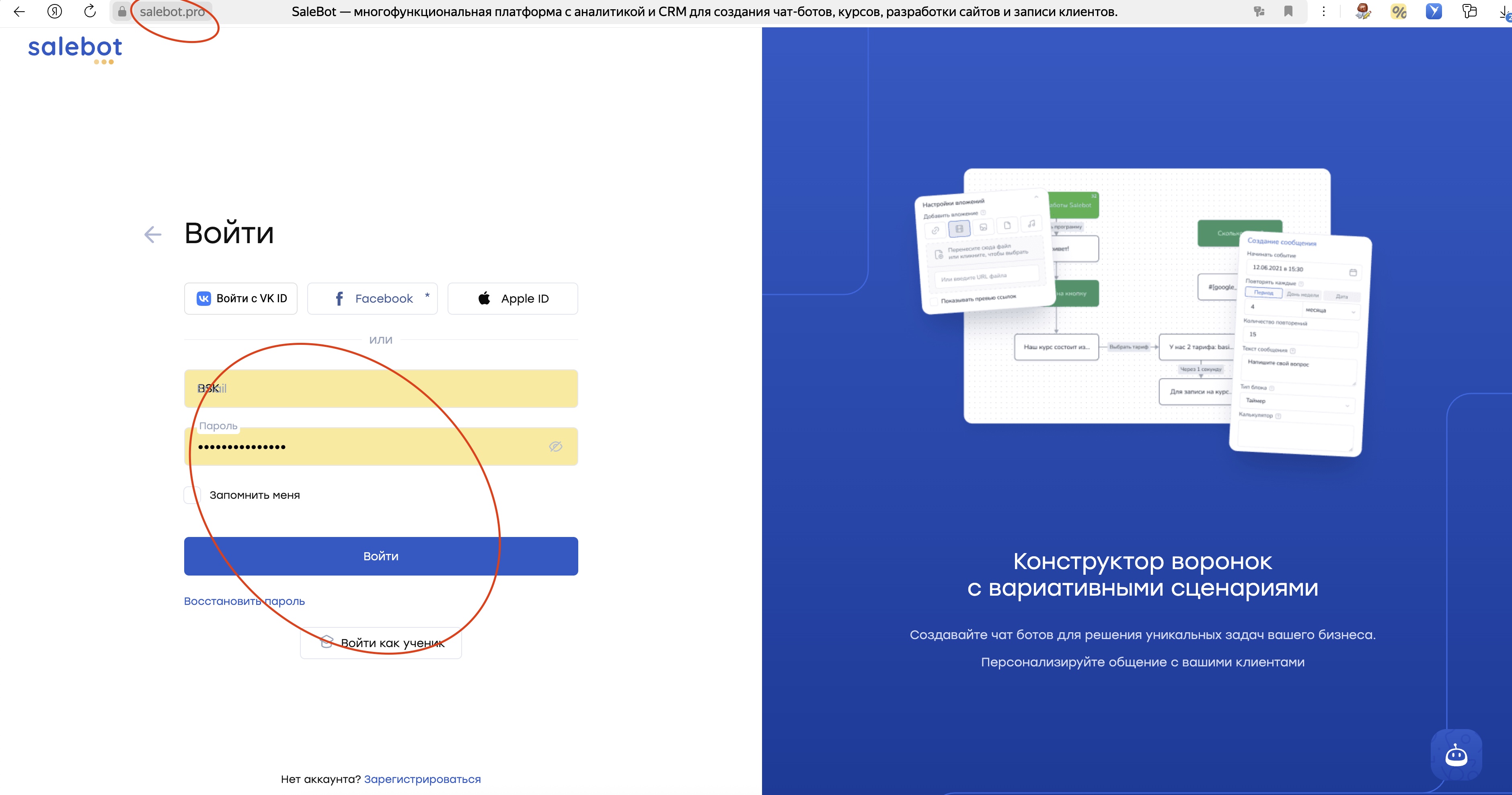1512x795 pixels.
Task: Open the percent discount extension icon
Action: [x=1399, y=11]
